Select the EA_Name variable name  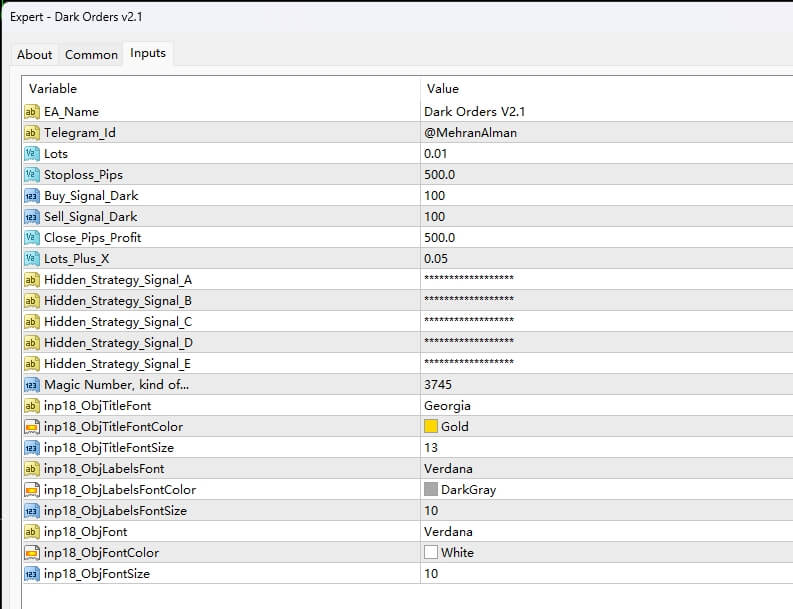pos(71,112)
